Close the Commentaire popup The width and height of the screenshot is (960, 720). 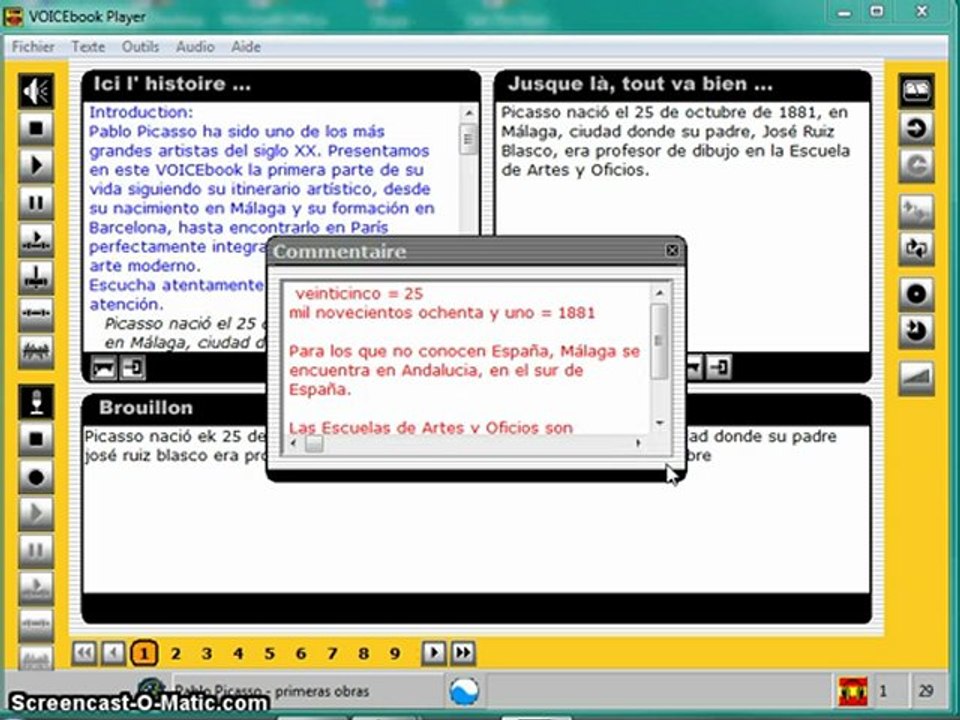tap(672, 250)
